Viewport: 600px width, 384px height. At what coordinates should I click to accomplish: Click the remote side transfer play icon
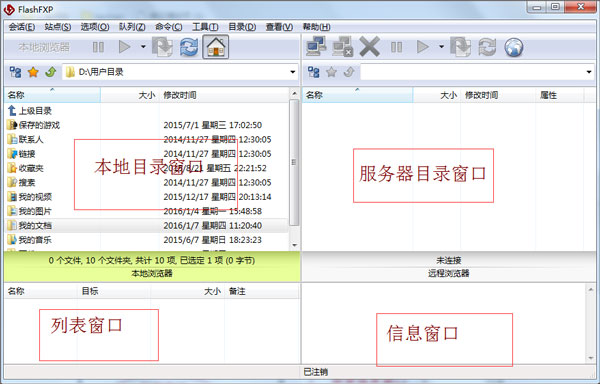coord(422,47)
